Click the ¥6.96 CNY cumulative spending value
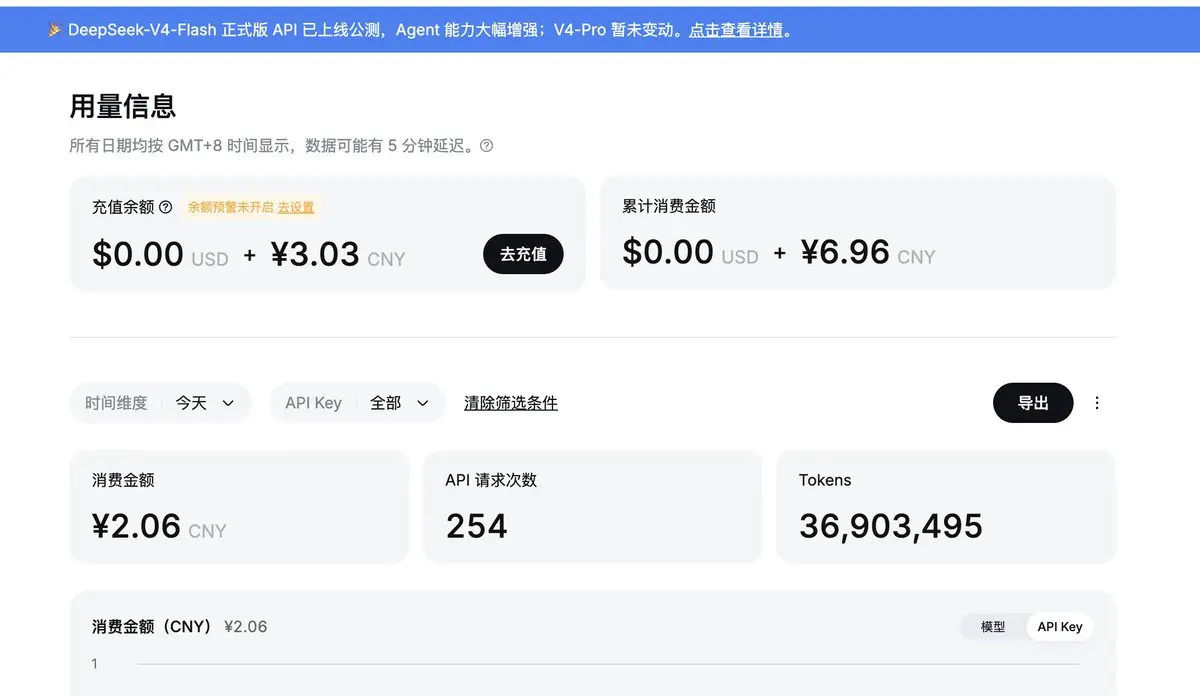The image size is (1200, 696). [868, 252]
